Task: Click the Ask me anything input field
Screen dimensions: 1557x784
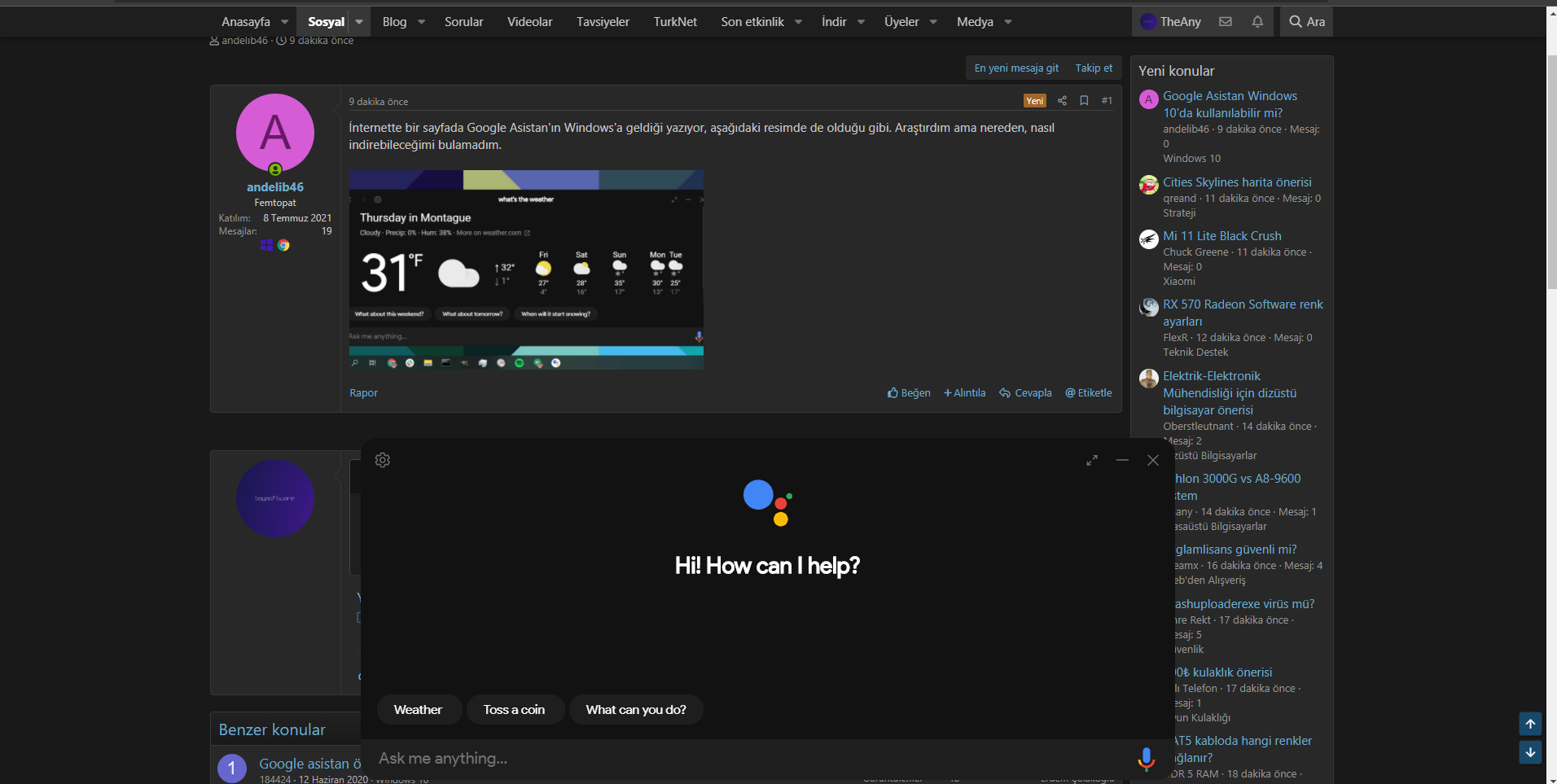Action: coord(749,759)
